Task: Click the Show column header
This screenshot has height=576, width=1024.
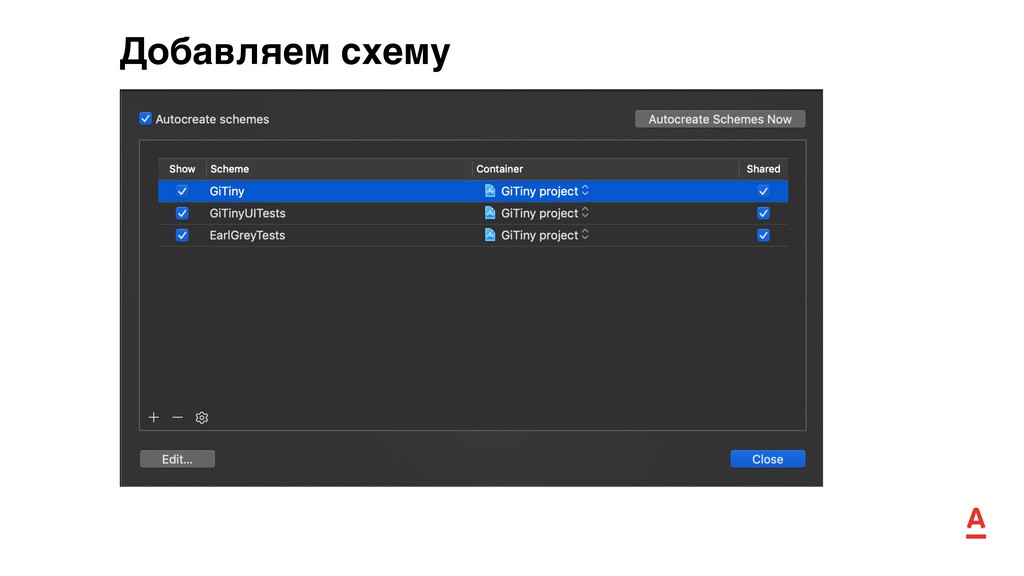Action: click(182, 169)
